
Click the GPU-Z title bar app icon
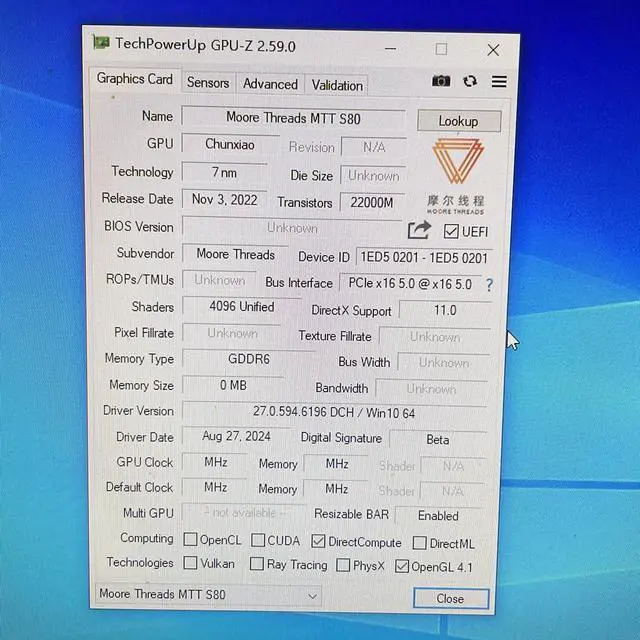coord(101,42)
